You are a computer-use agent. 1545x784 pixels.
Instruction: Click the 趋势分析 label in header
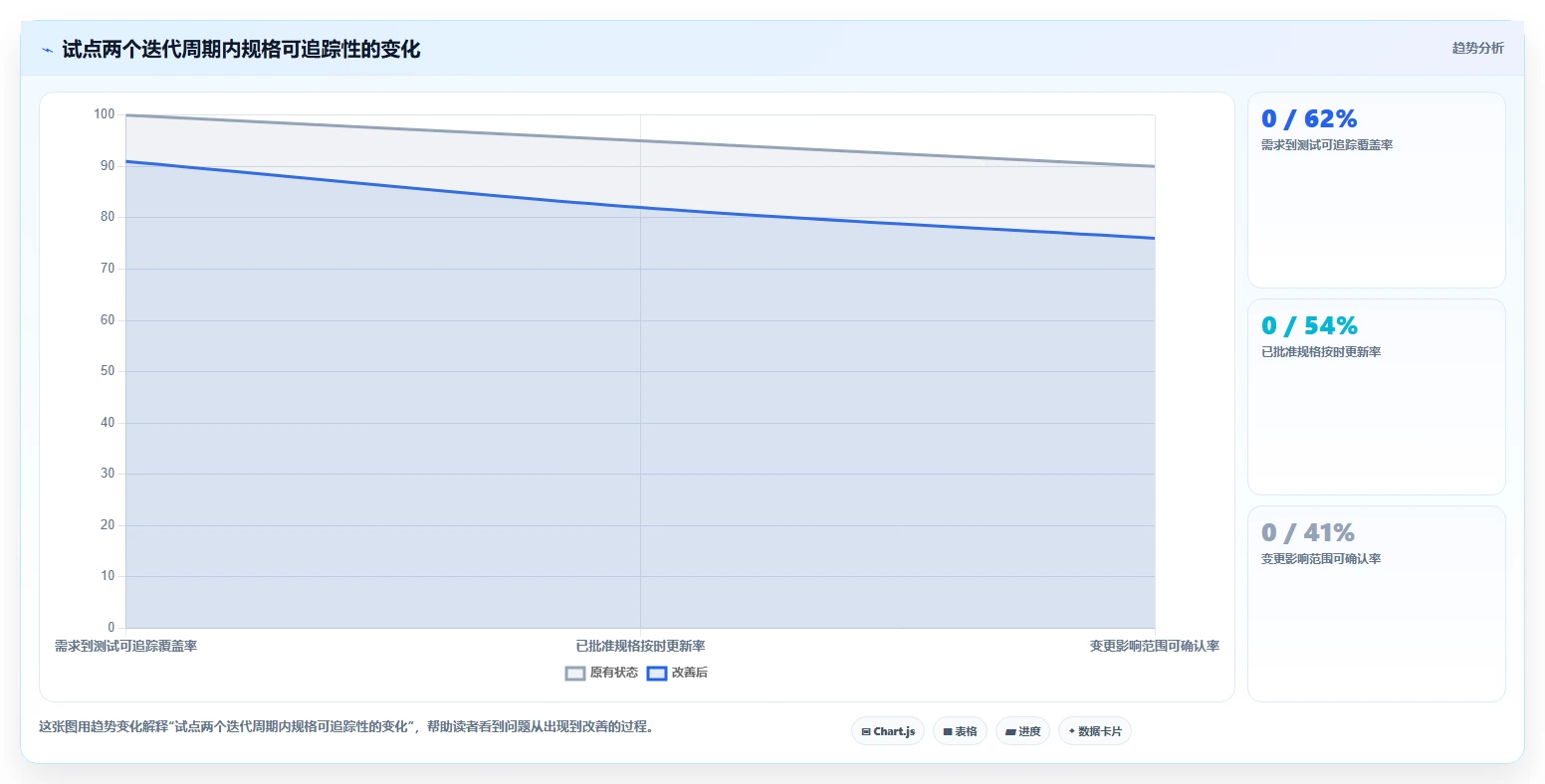click(1477, 48)
